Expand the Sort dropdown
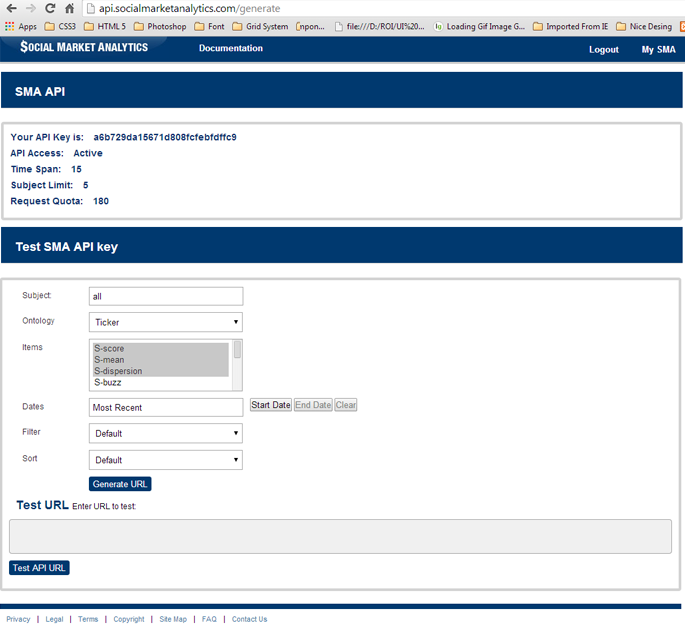Viewport: 685px width, 629px height. 166,460
